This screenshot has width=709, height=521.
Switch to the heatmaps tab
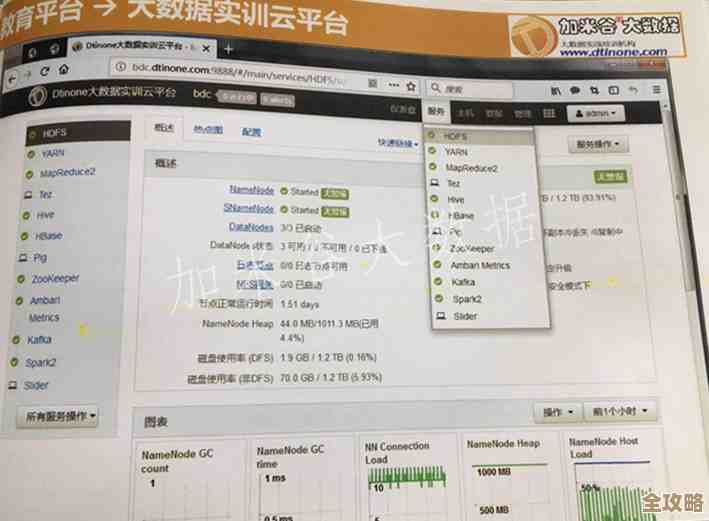click(208, 129)
